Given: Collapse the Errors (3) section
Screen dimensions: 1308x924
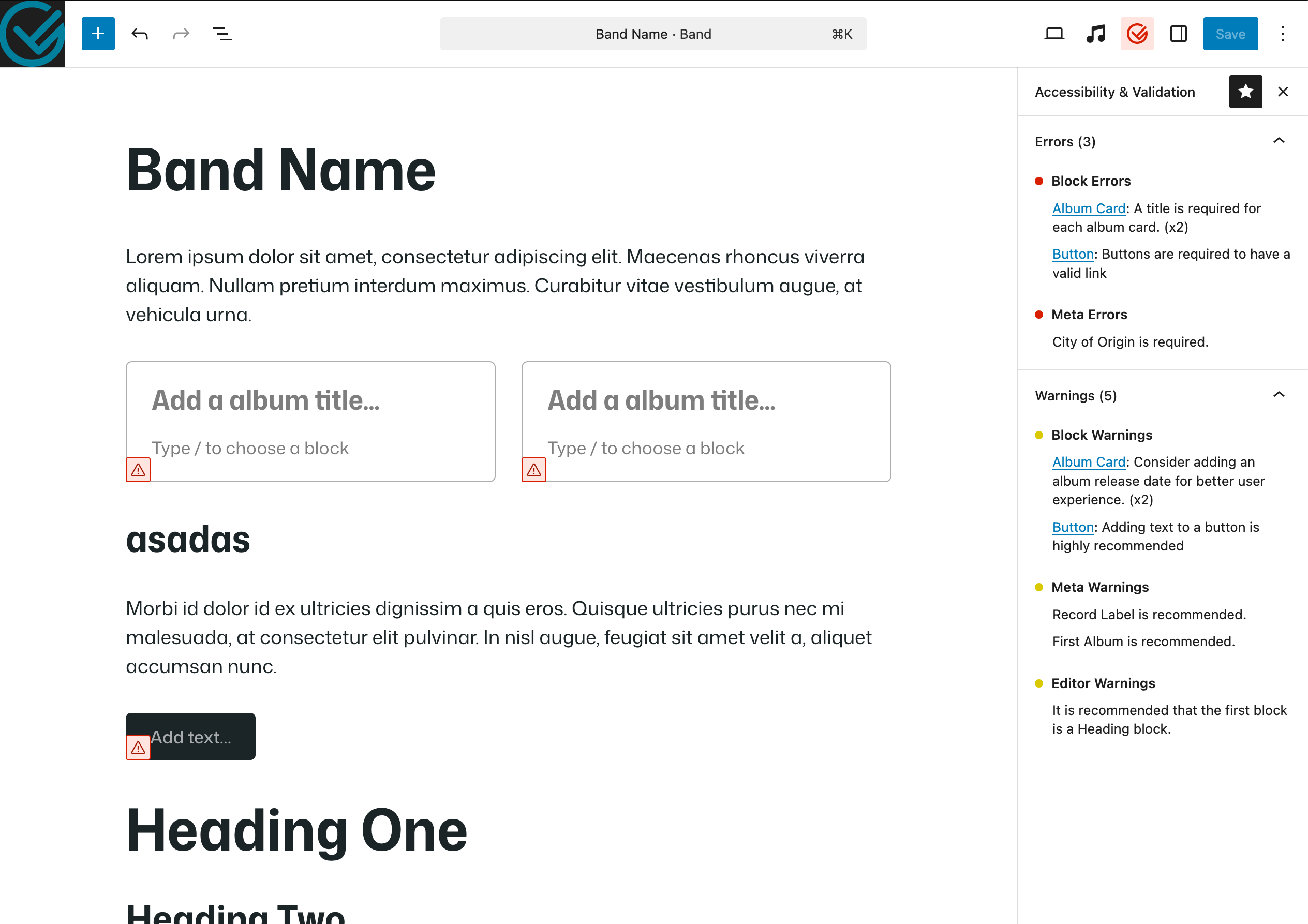Looking at the screenshot, I should [x=1279, y=141].
